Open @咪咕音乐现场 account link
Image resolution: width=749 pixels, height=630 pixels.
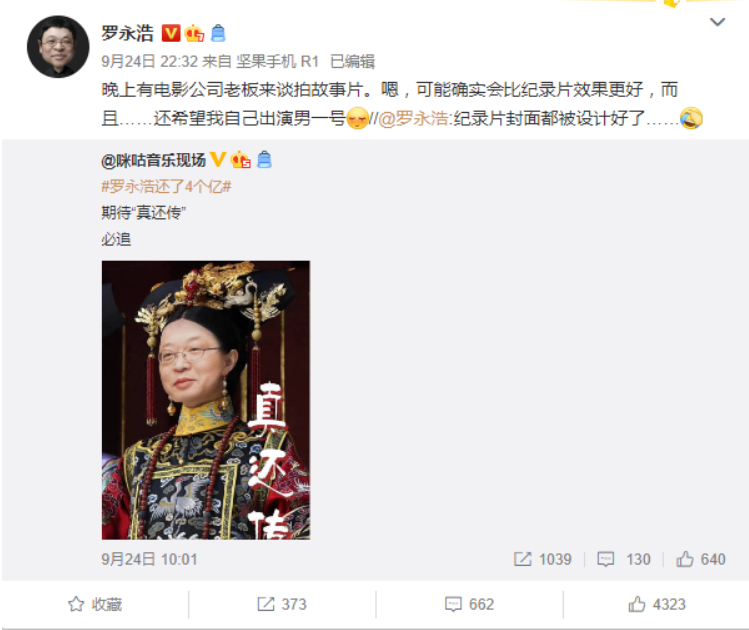(153, 160)
